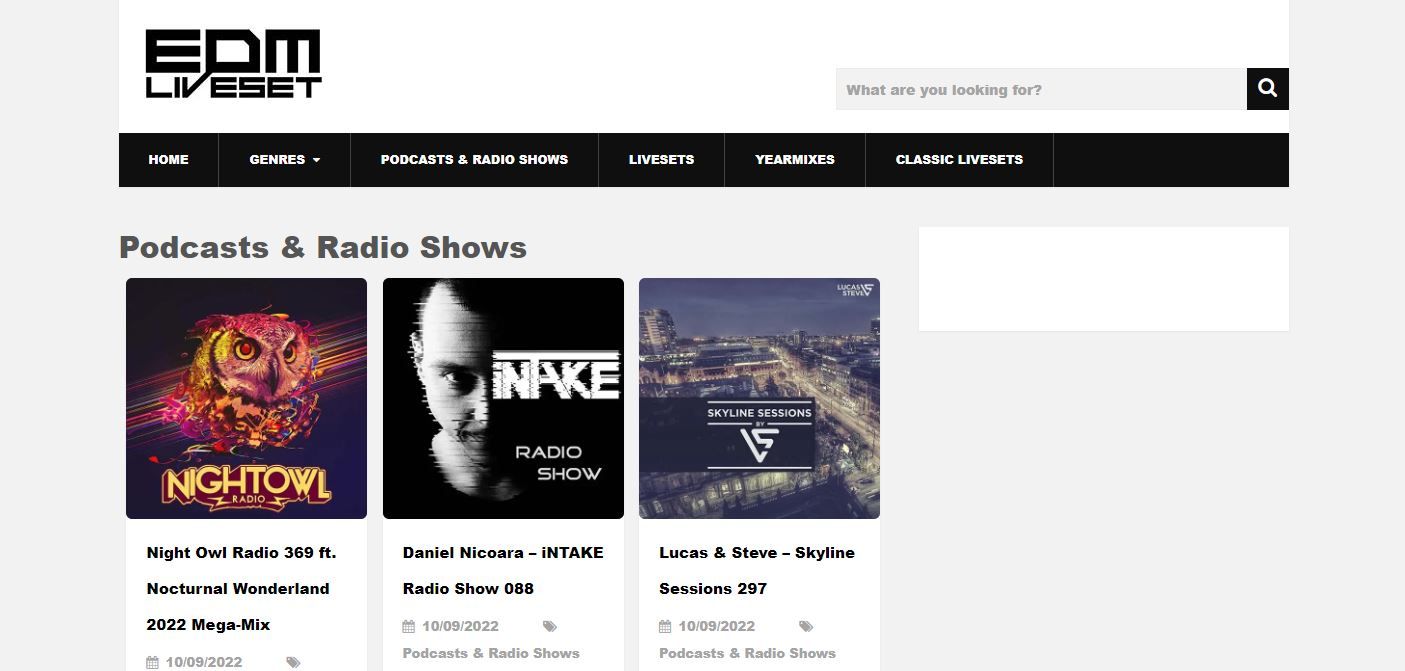This screenshot has height=671, width=1405.
Task: Click 10/09/2022 date under Skyline Sessions 297
Action: (x=716, y=626)
